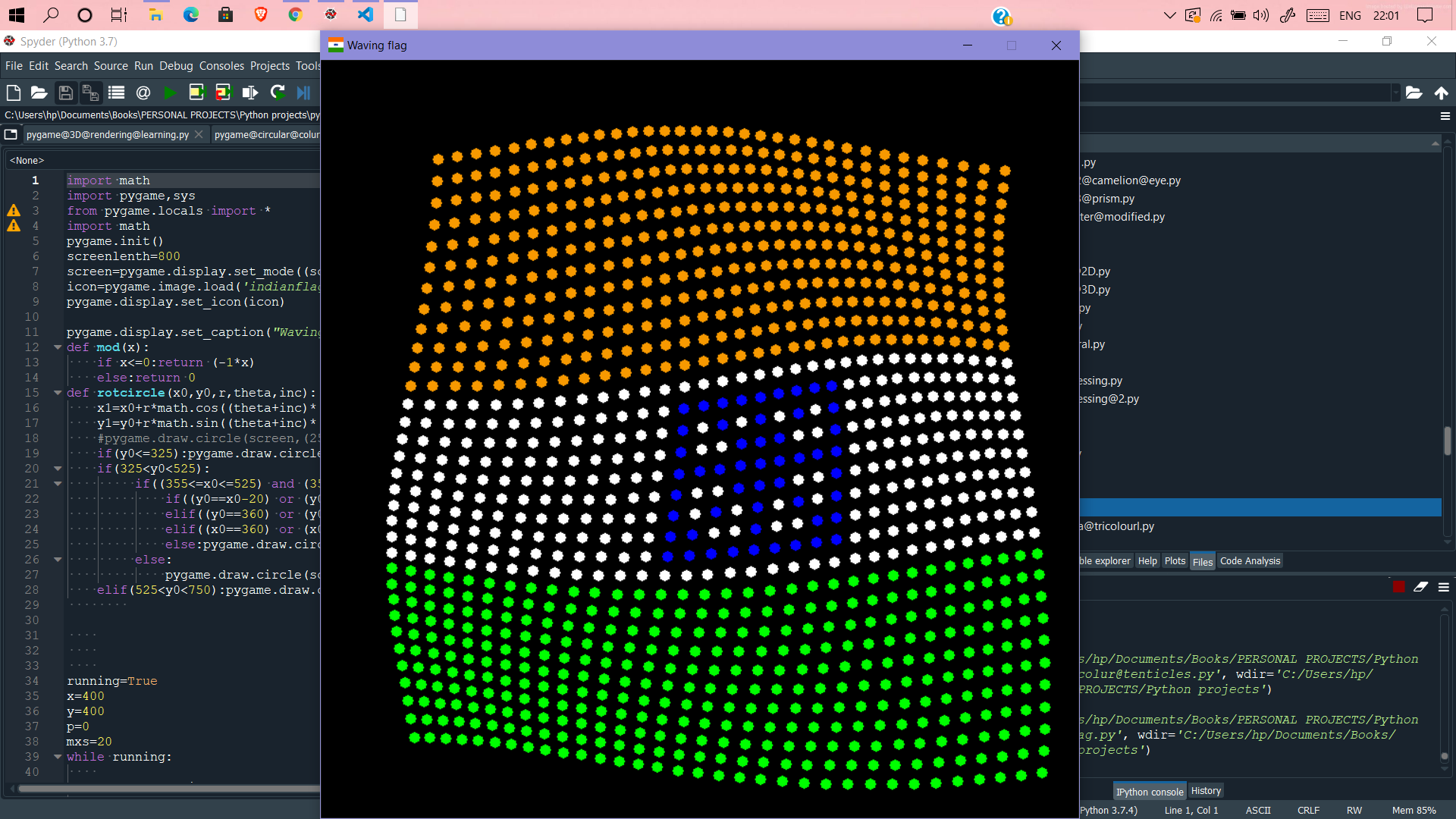Screen dimensions: 1456x819
Task: Click the Debug file icon
Action: click(303, 93)
